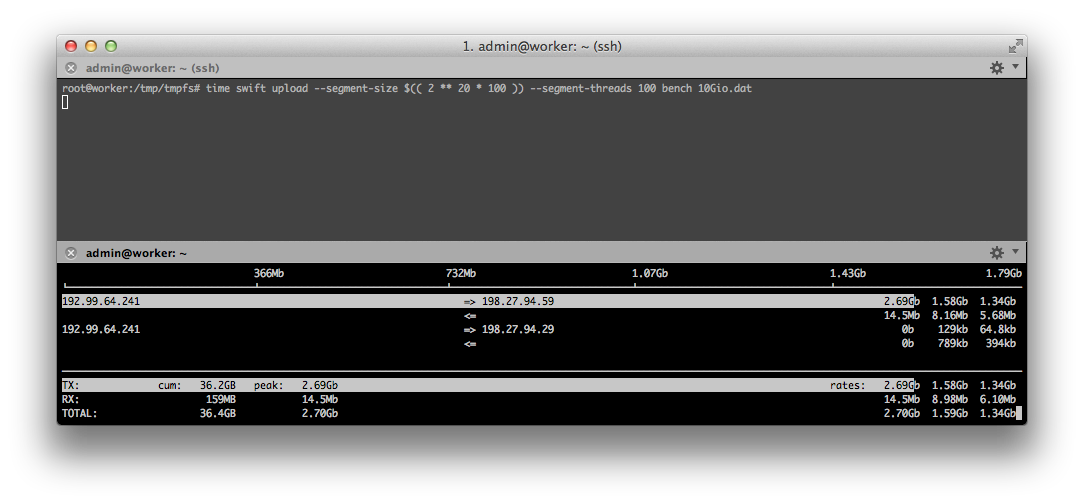Click the 1.59Gb total rate

click(949, 413)
